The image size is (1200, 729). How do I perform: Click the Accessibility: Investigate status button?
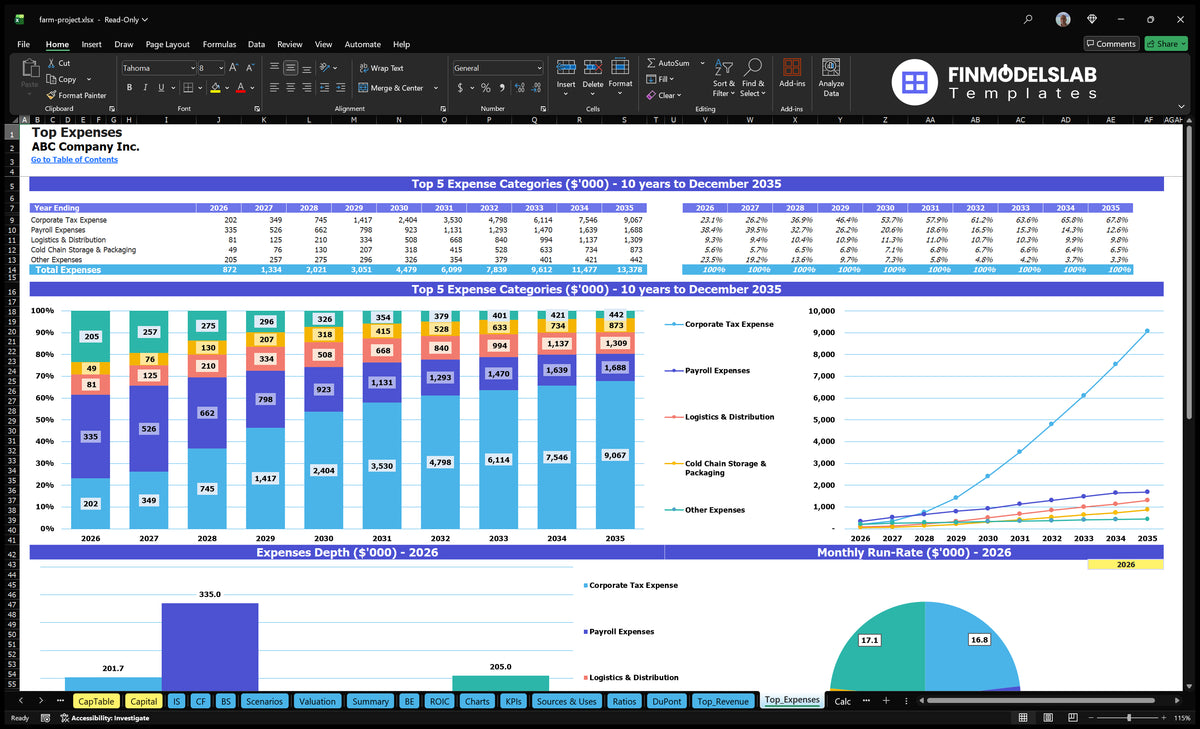[104, 718]
